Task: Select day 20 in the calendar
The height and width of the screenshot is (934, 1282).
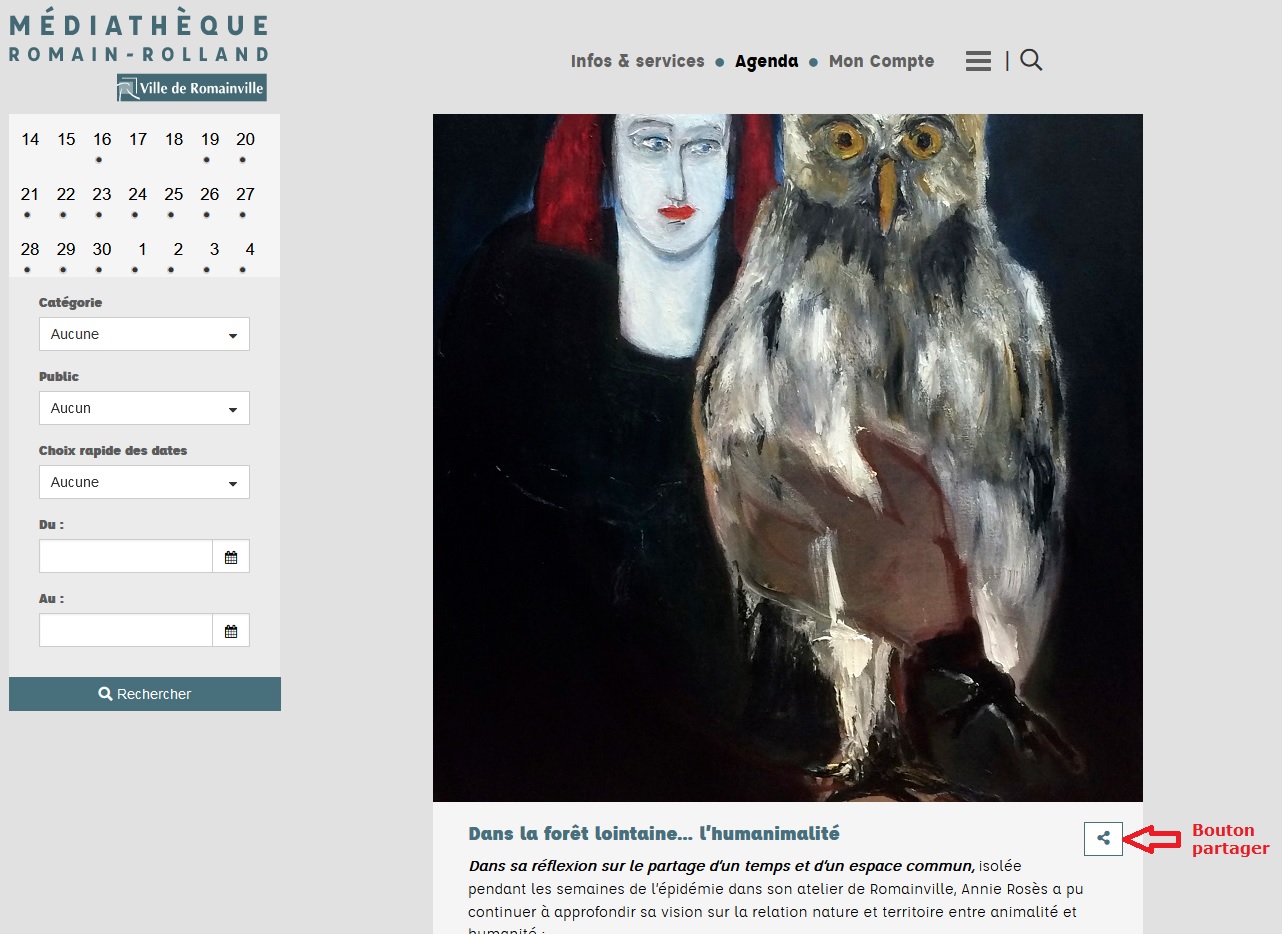Action: click(x=246, y=140)
